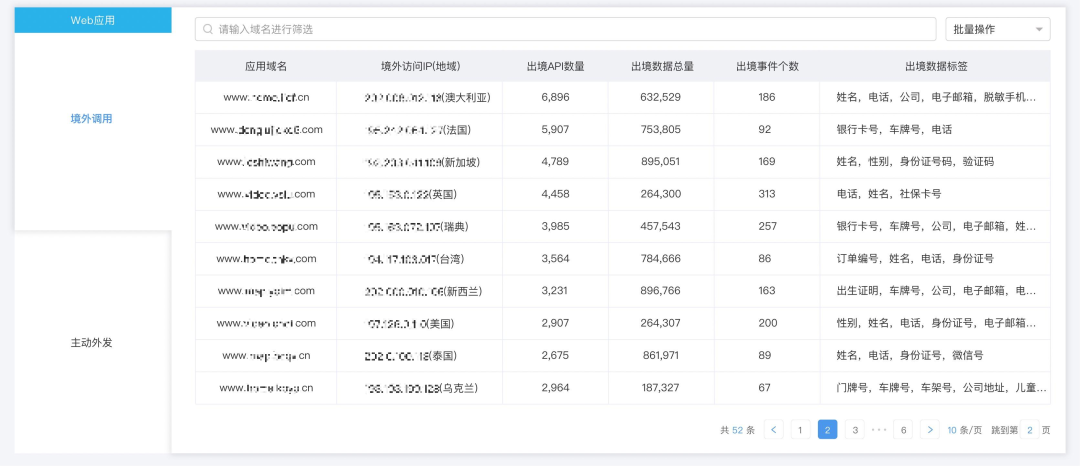Sort by 出境API数量 column header
Image resolution: width=1080 pixels, height=466 pixels.
pyautogui.click(x=555, y=67)
